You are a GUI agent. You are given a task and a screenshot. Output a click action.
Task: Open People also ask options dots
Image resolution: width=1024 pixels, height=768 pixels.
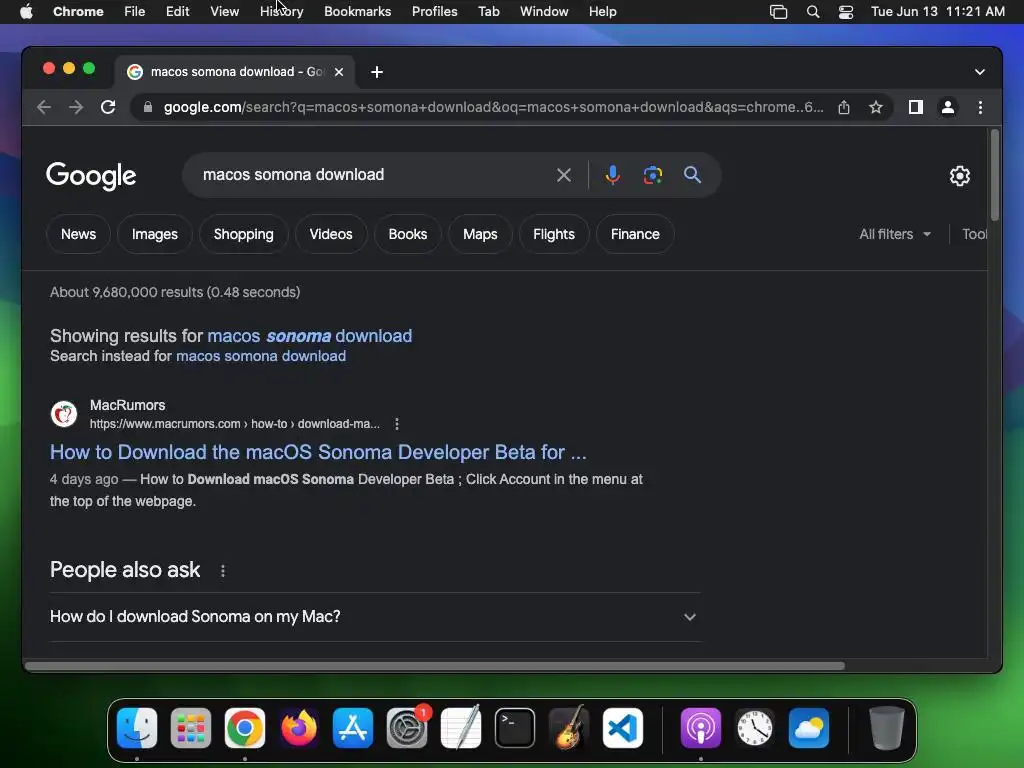pos(223,571)
